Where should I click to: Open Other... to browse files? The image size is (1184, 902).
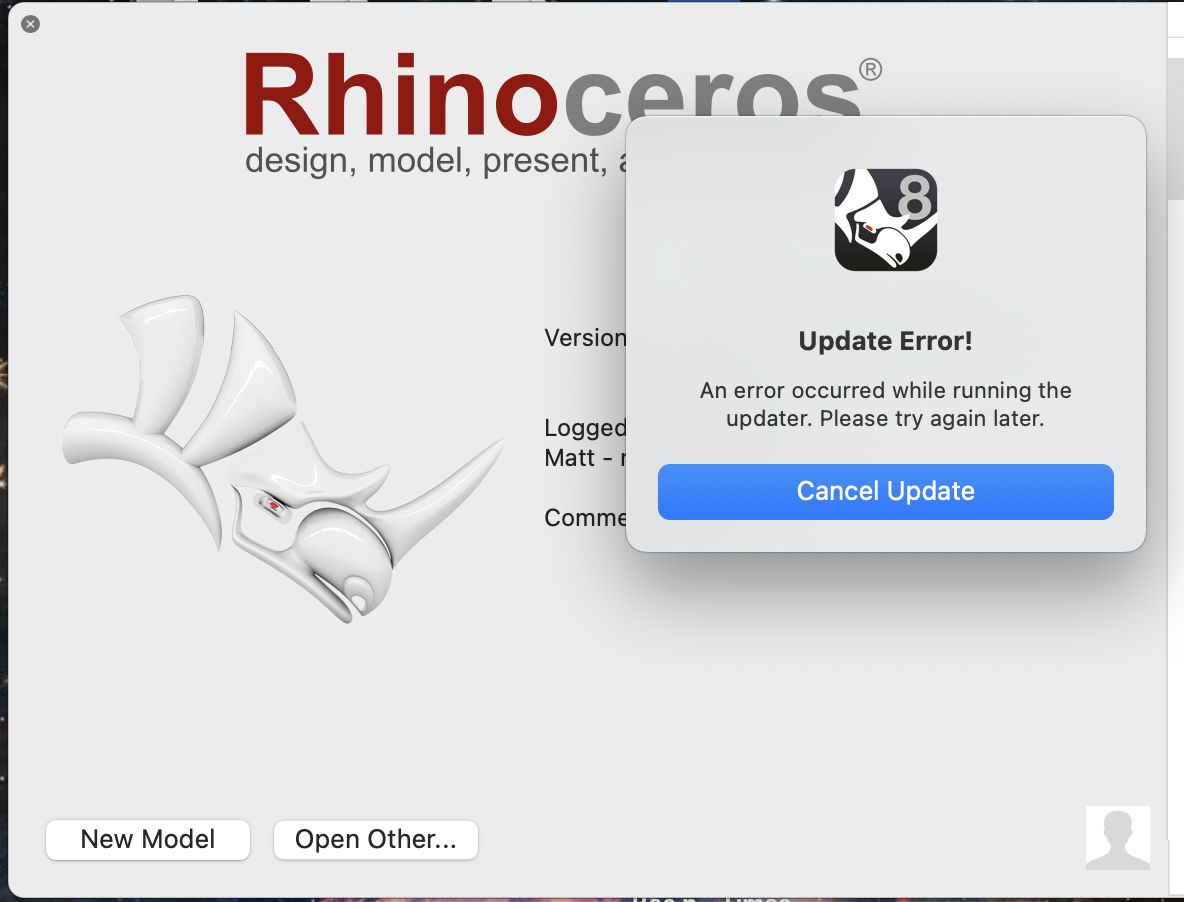(x=375, y=840)
